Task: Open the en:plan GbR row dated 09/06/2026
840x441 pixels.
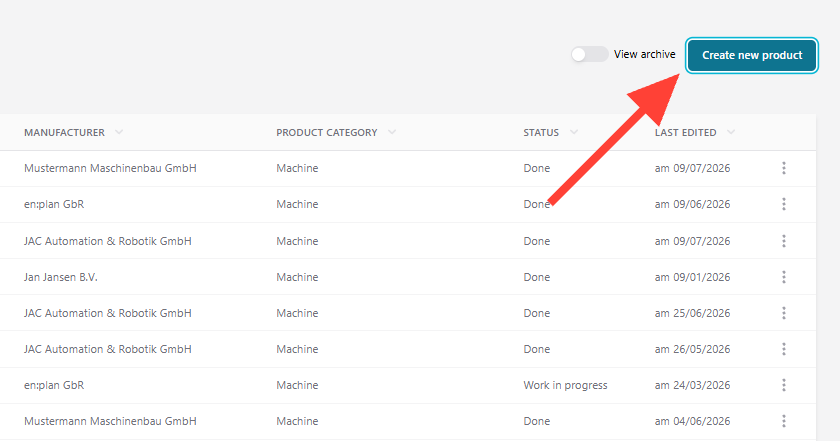Action: tap(408, 204)
